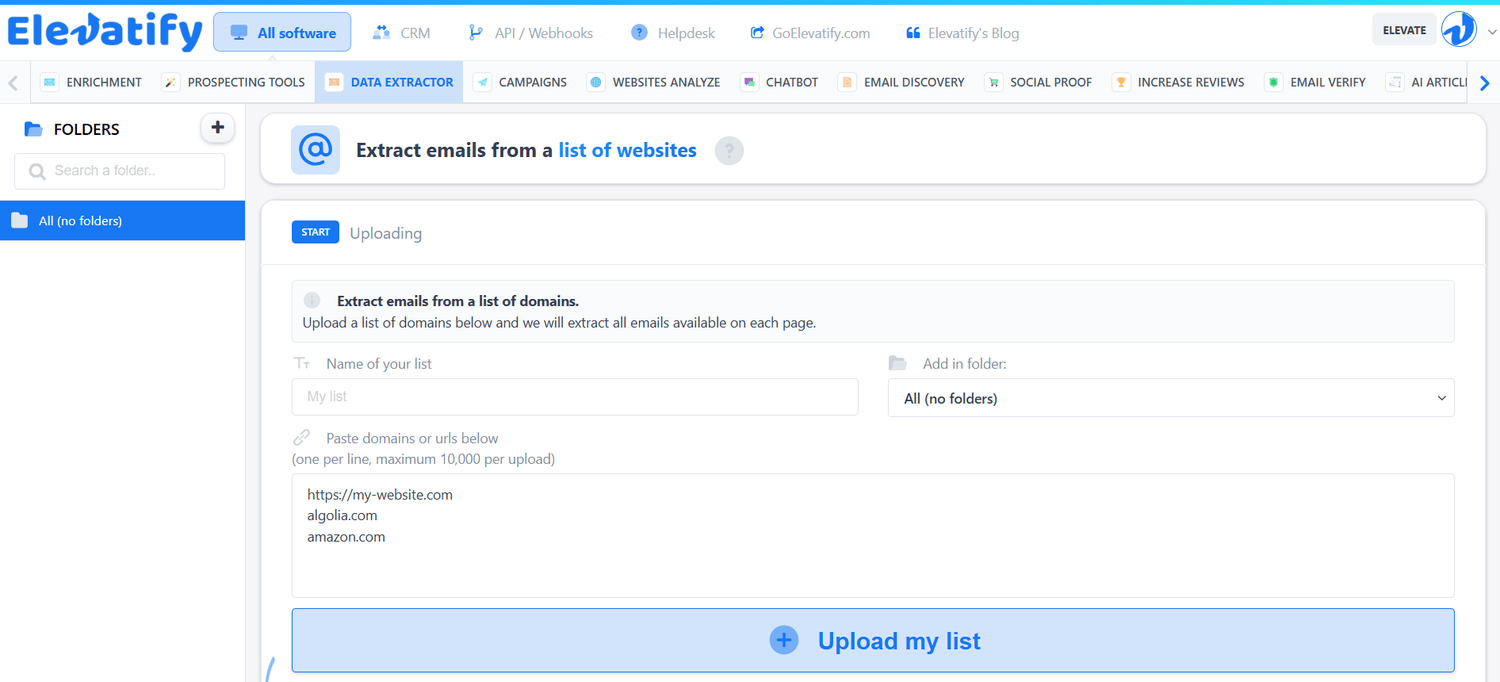Click the blog quote icon
Image resolution: width=1500 pixels, height=682 pixels.
913,33
